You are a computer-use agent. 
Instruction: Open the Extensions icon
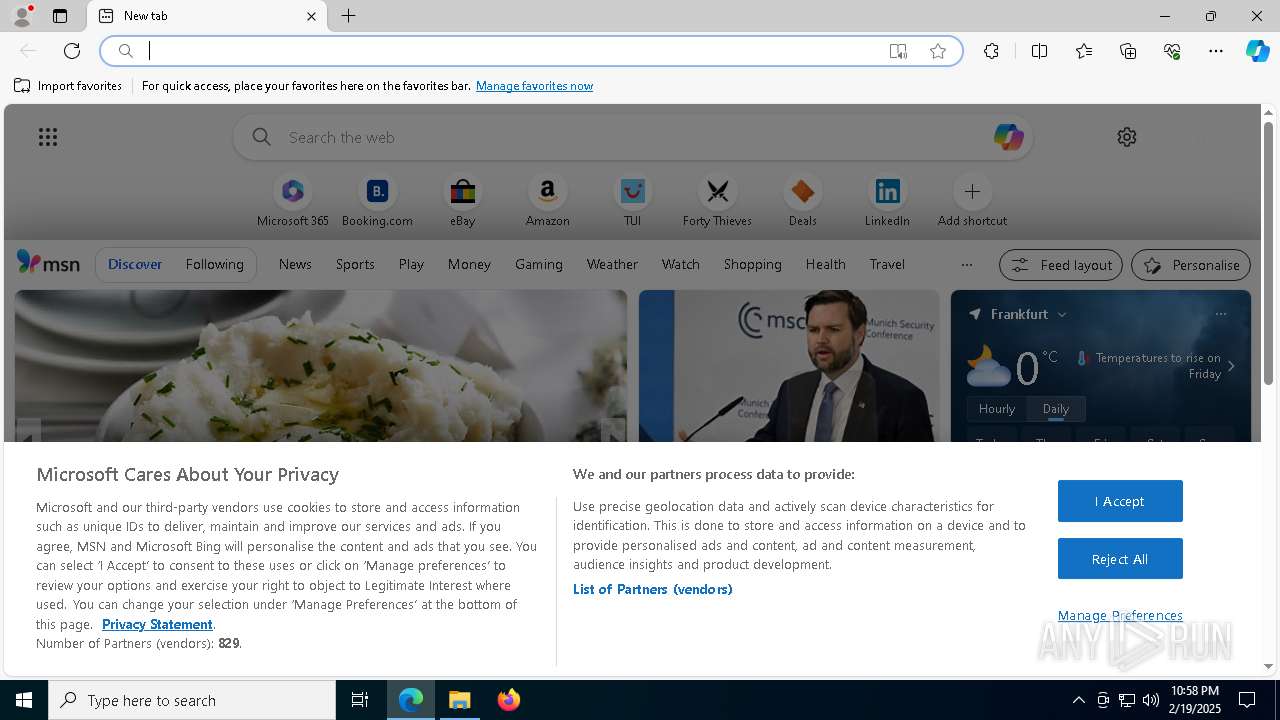tap(991, 51)
